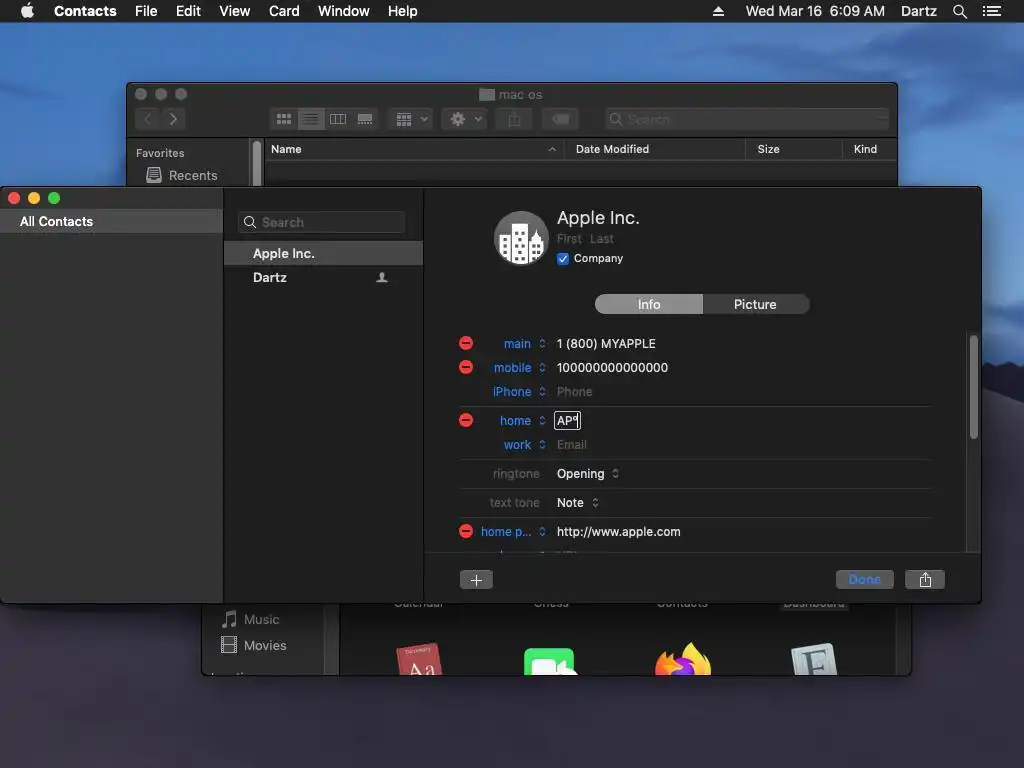1024x768 pixels.
Task: Switch Finder to gallery view
Action: [365, 119]
